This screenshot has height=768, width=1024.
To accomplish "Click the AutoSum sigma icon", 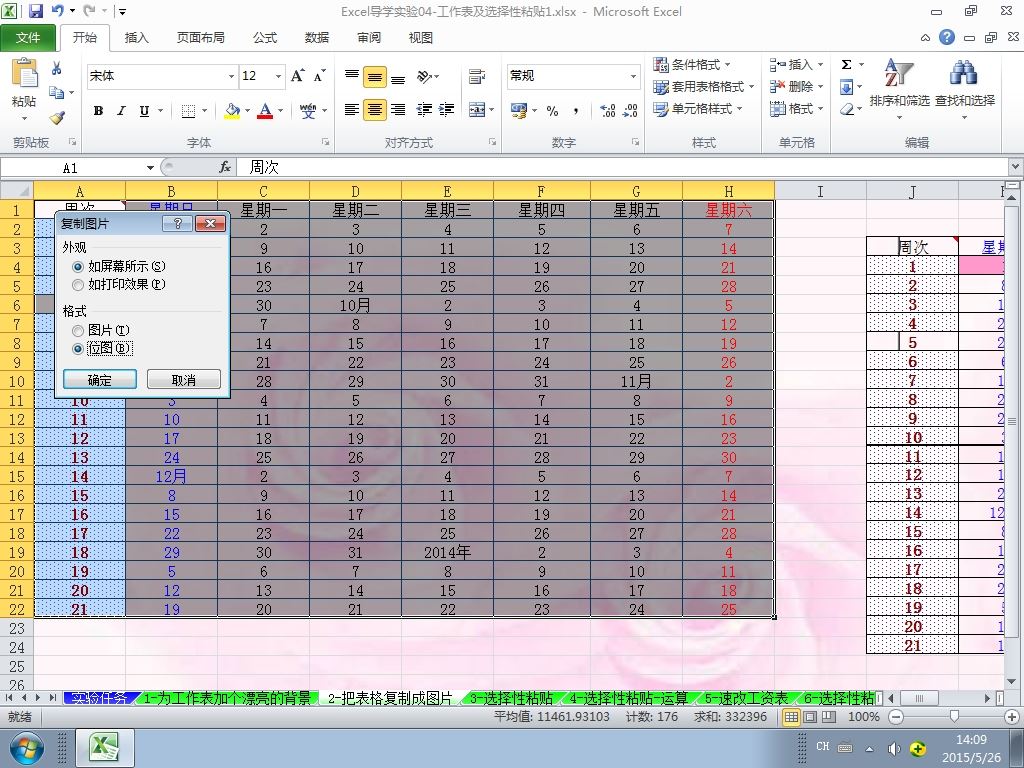I will click(x=846, y=64).
